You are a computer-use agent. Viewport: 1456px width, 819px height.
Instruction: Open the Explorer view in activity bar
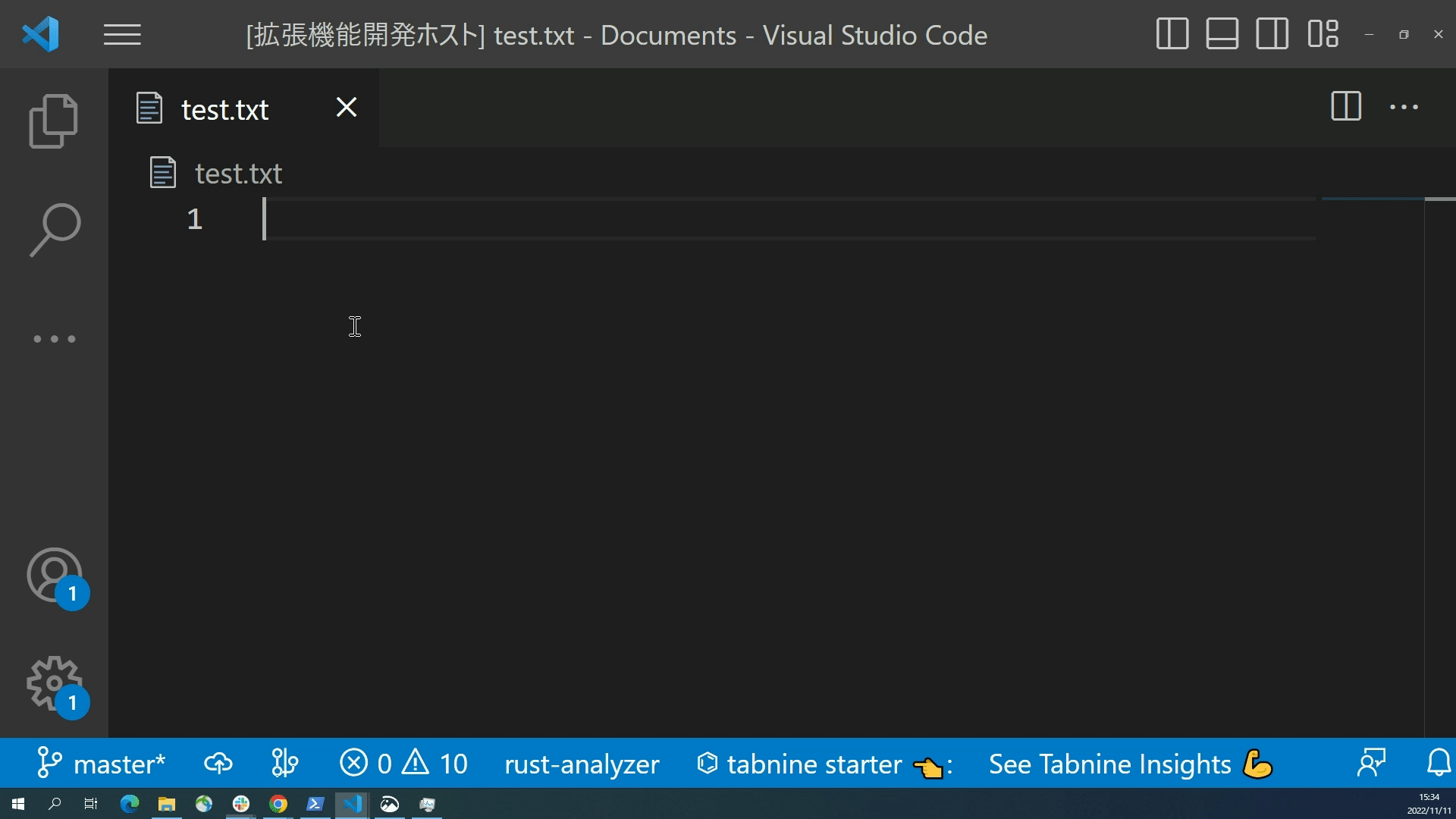pos(54,121)
